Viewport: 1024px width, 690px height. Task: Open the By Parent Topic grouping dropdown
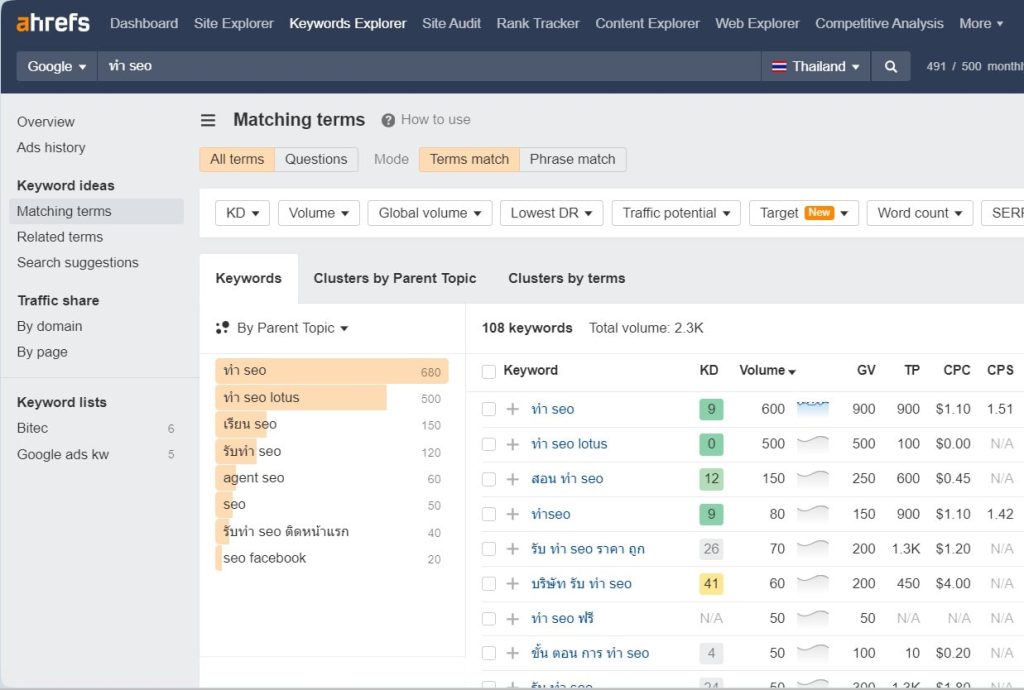292,328
